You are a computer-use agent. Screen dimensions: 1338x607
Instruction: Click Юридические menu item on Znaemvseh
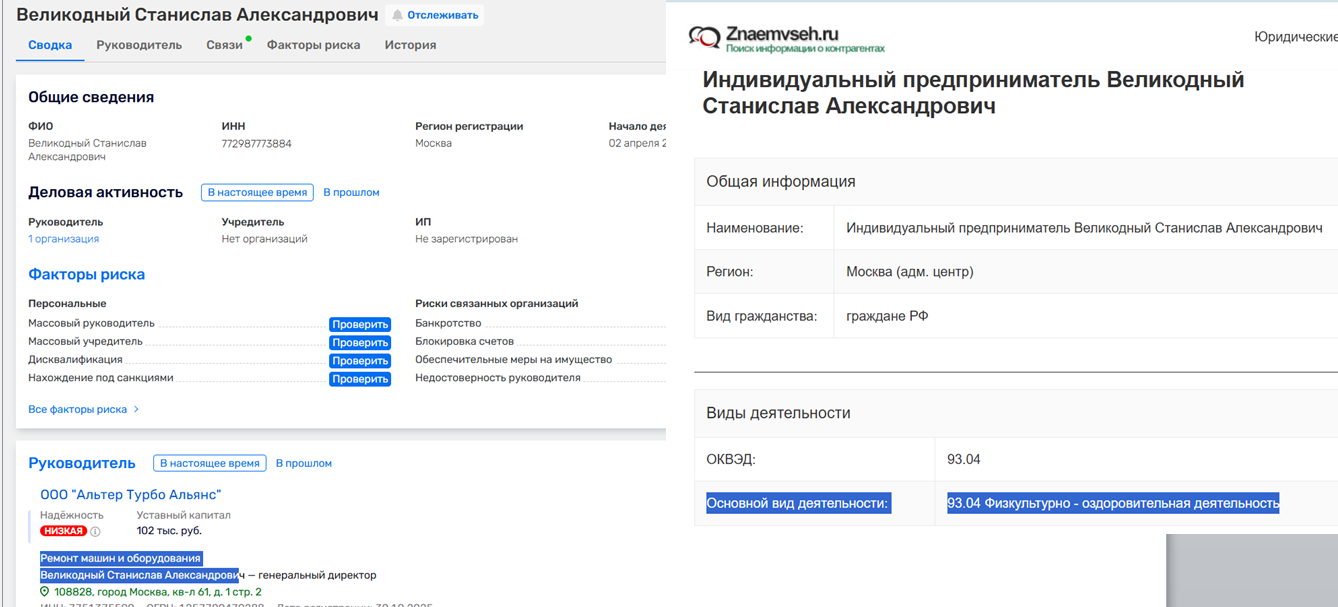coord(1296,37)
